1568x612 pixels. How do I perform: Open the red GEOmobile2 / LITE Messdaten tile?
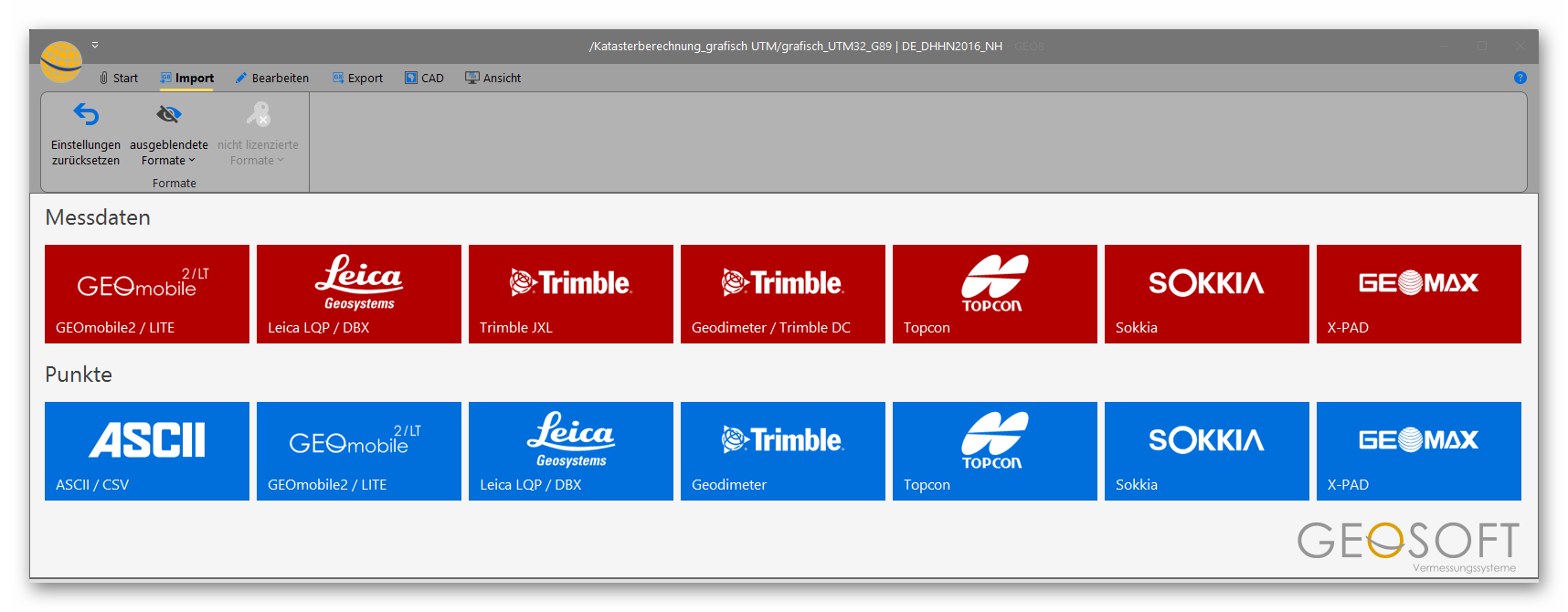click(146, 294)
